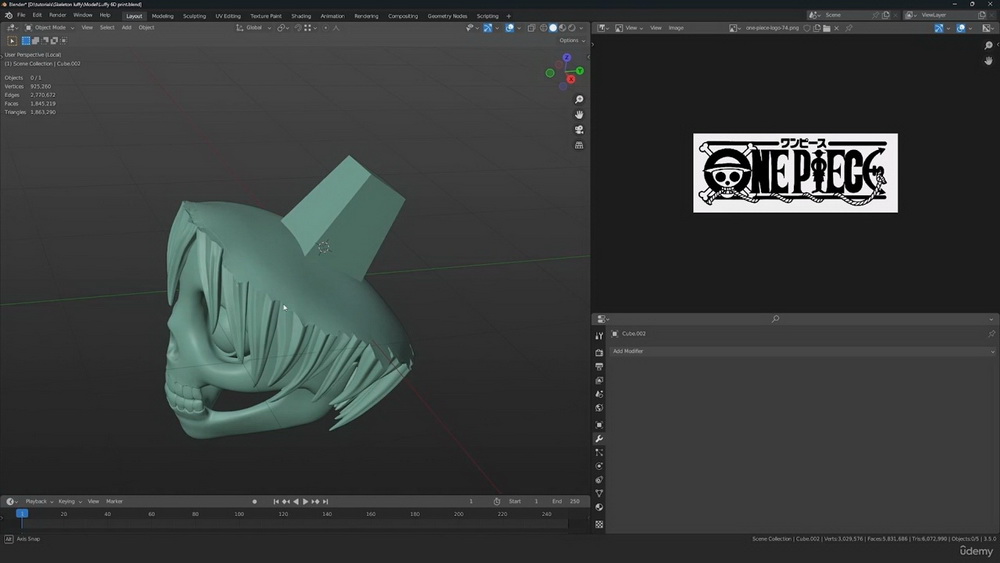Screen dimensions: 1000x563
Task: Click the End frame field showing 250
Action: tap(566, 502)
